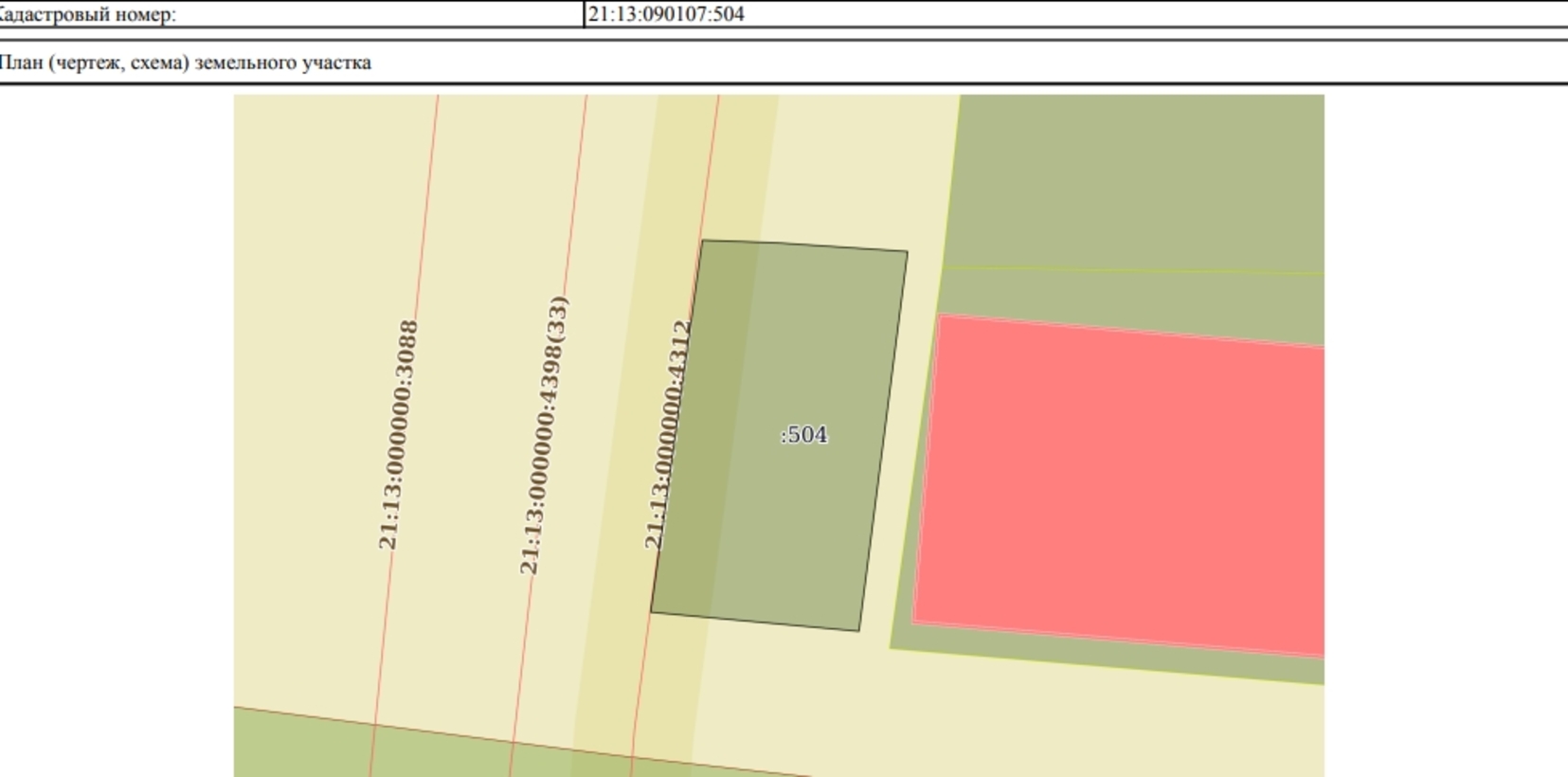Click the rotated label 21:13:000000:3088
This screenshot has width=1568, height=777.
(x=398, y=435)
